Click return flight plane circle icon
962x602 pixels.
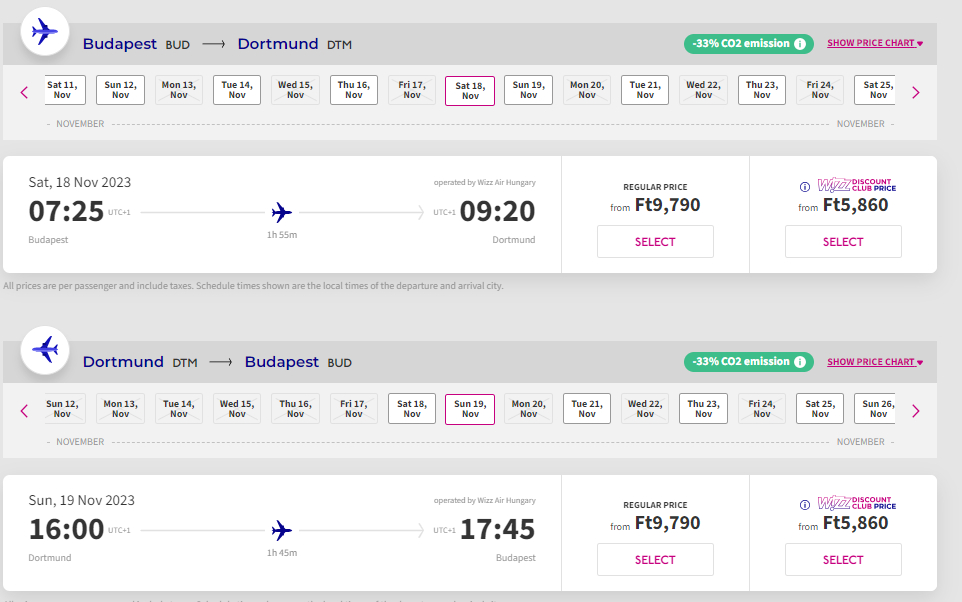coord(45,350)
